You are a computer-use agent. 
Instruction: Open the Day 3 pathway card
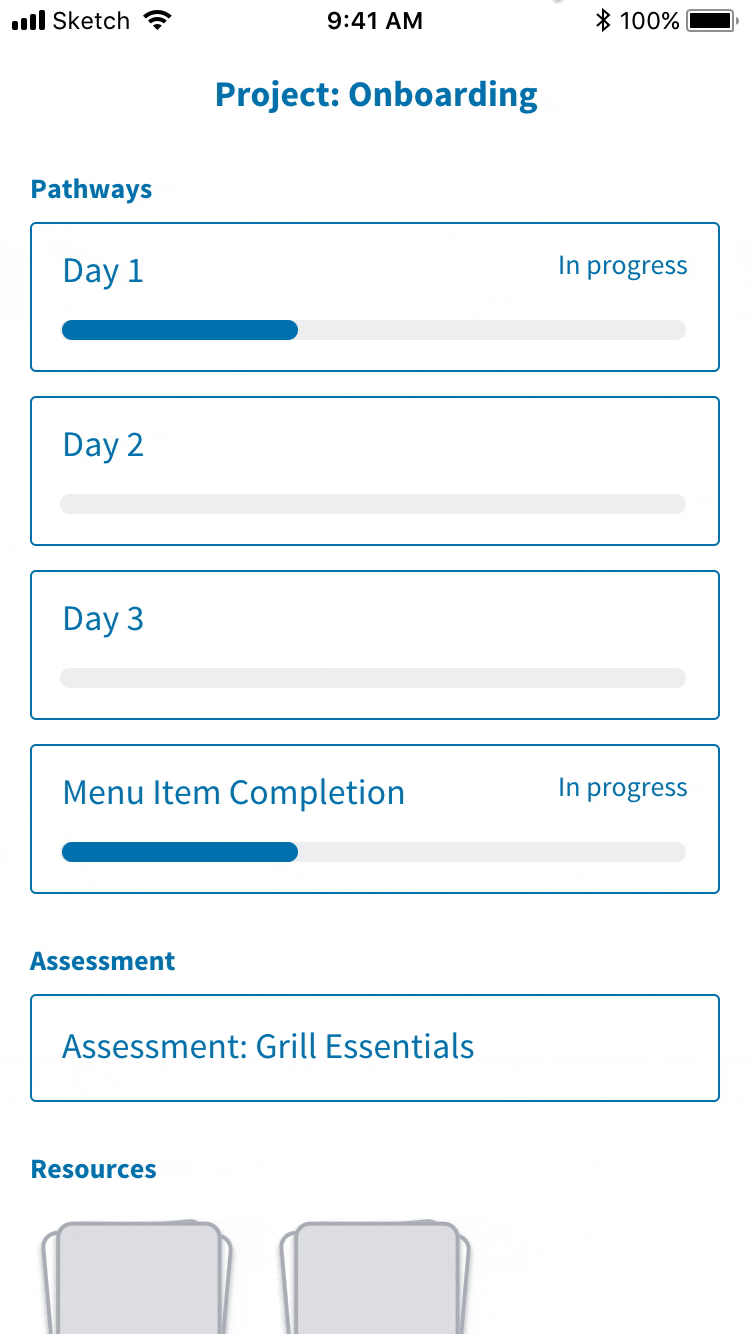tap(375, 645)
